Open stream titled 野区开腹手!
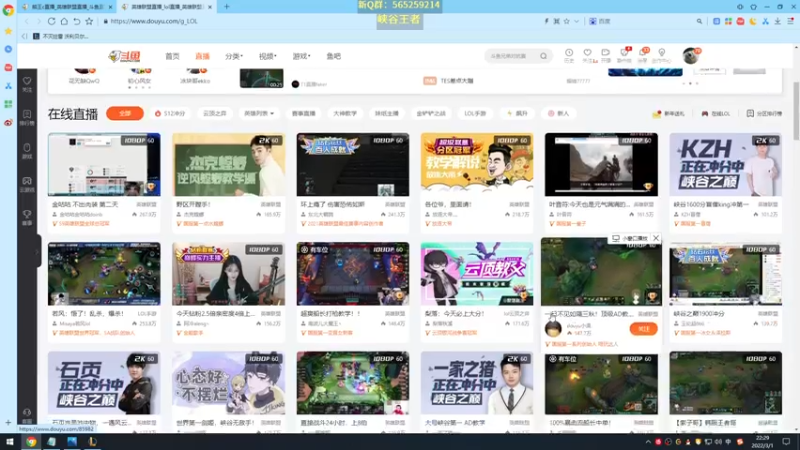This screenshot has height=450, width=800. 194,205
